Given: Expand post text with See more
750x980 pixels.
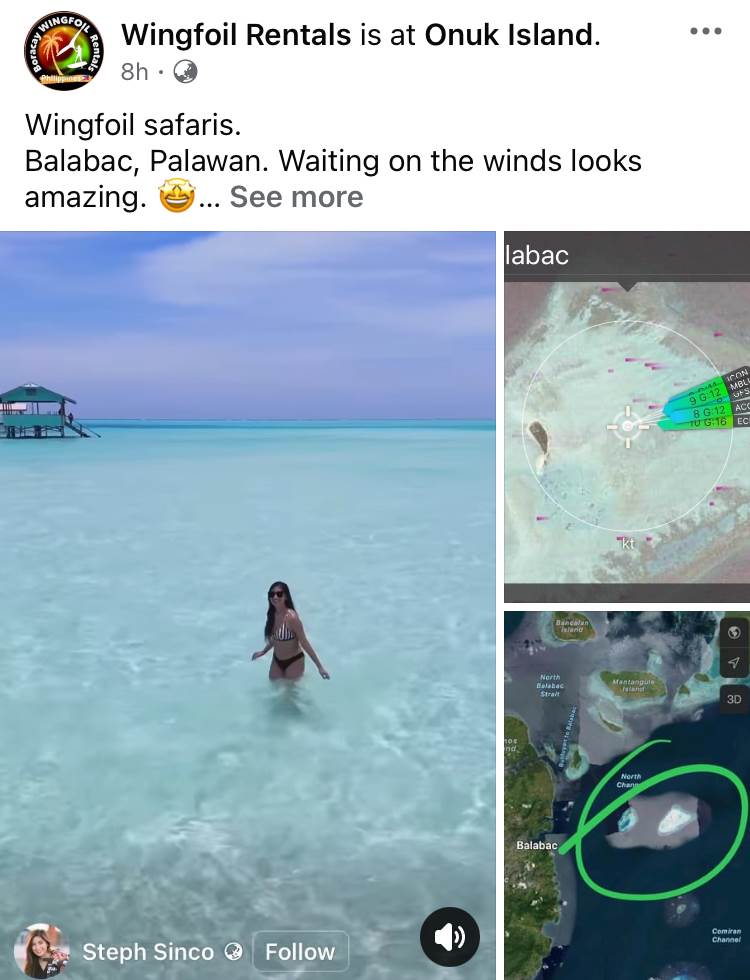Looking at the screenshot, I should [x=296, y=197].
